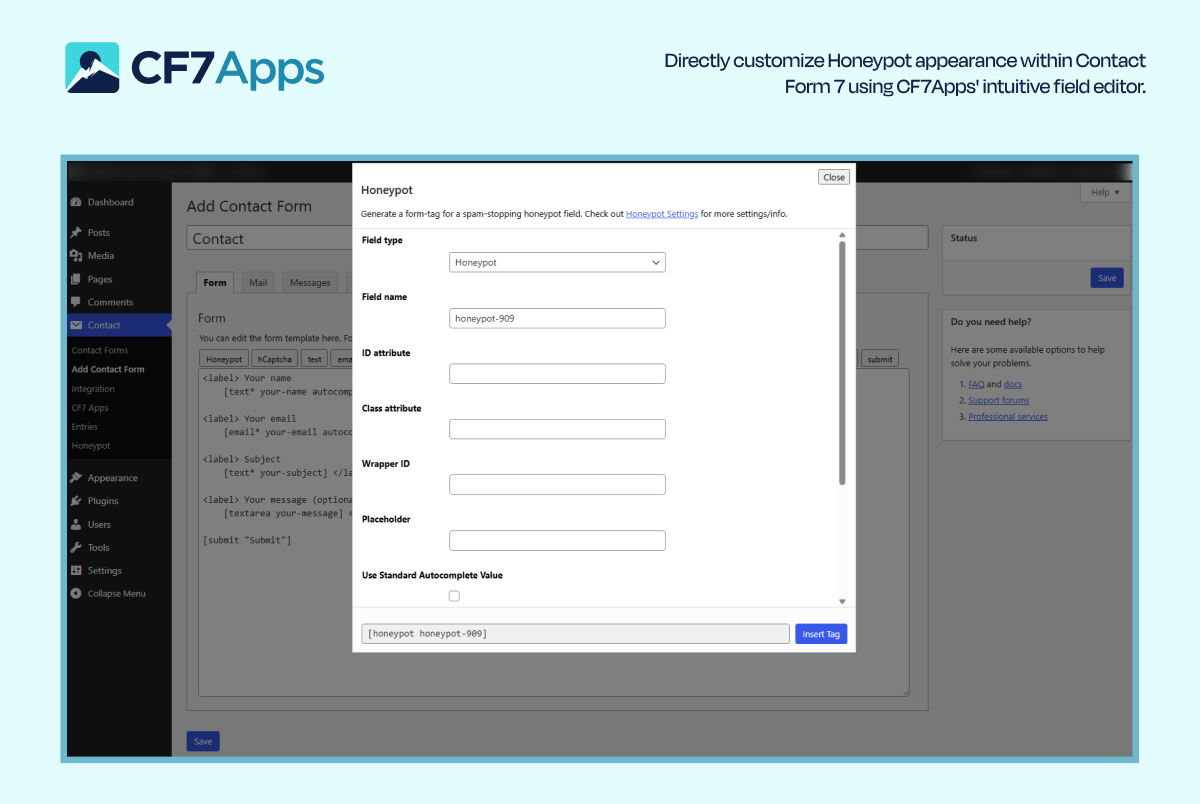Follow the Honeypot Settings link
The width and height of the screenshot is (1200, 804).
click(x=662, y=214)
